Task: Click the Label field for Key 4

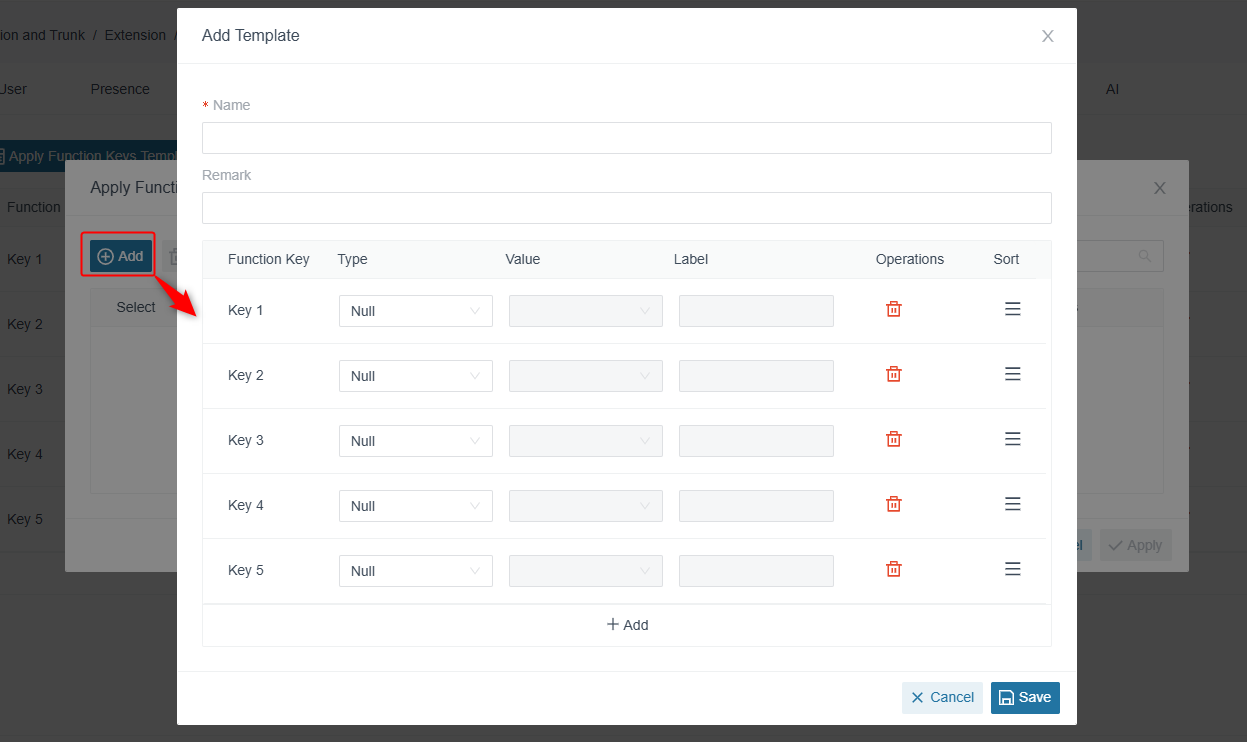Action: (x=756, y=506)
